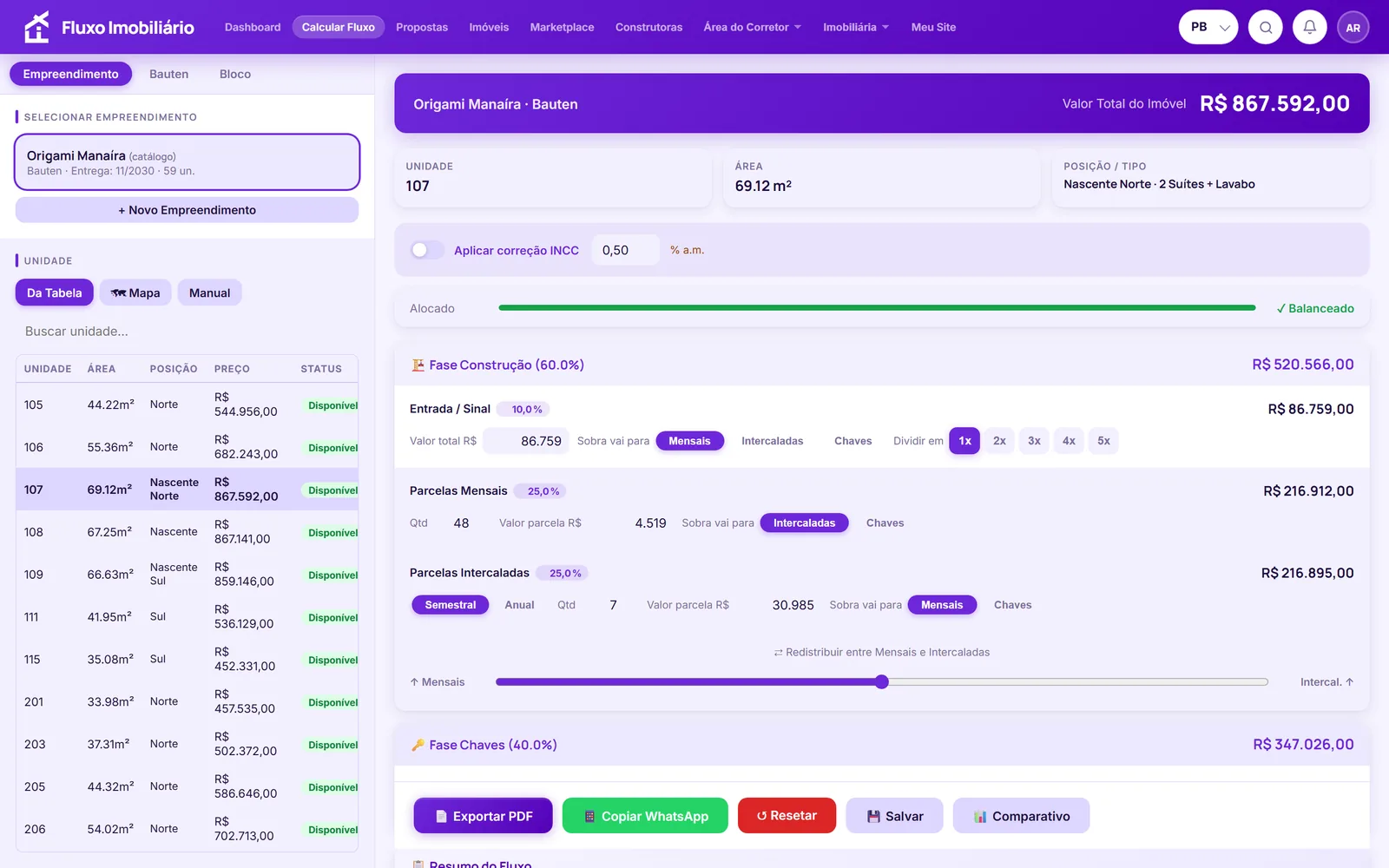Open Origami Manaíra empreendimento selector
The height and width of the screenshot is (868, 1389).
tap(187, 162)
